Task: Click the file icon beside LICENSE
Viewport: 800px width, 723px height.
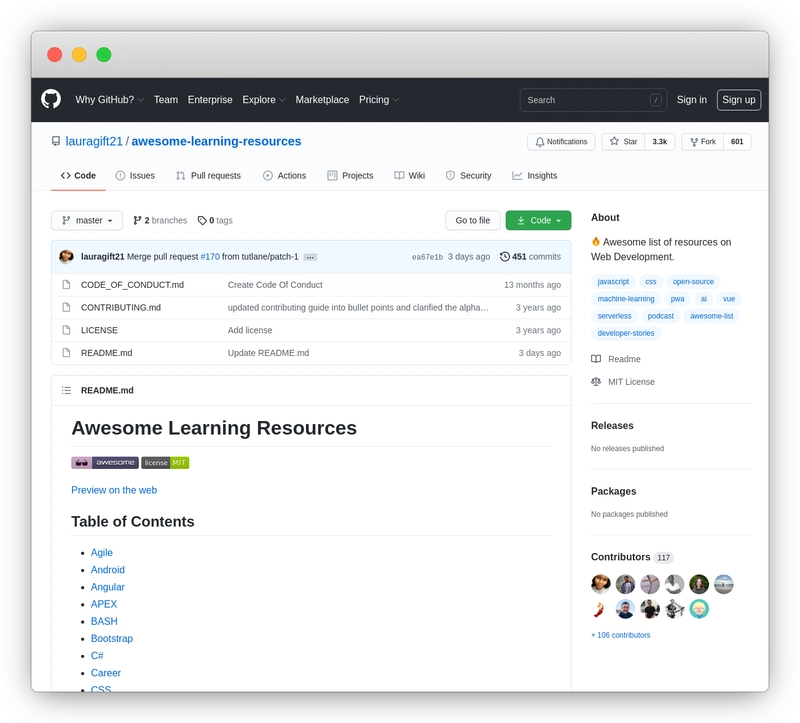Action: (66, 330)
